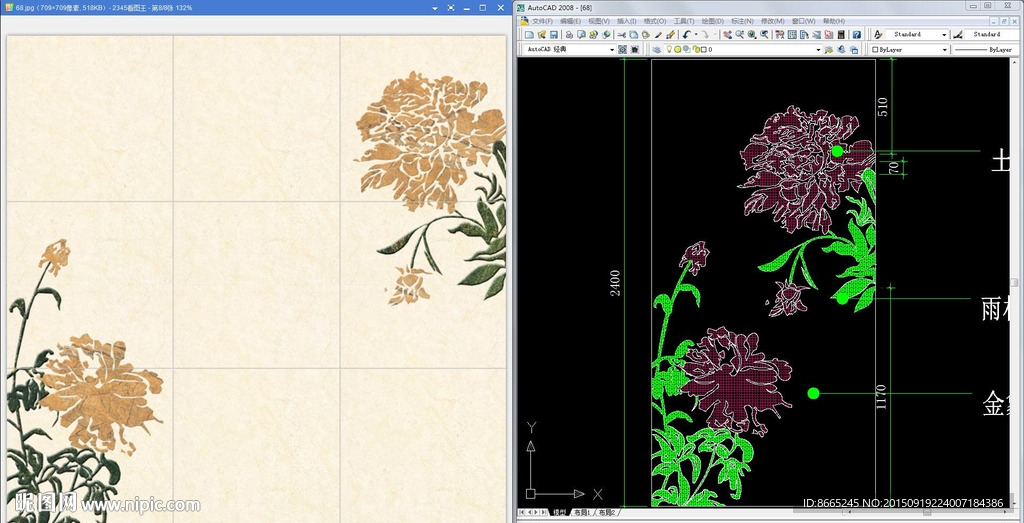Open the Tool Palettes window icon

coord(804,35)
